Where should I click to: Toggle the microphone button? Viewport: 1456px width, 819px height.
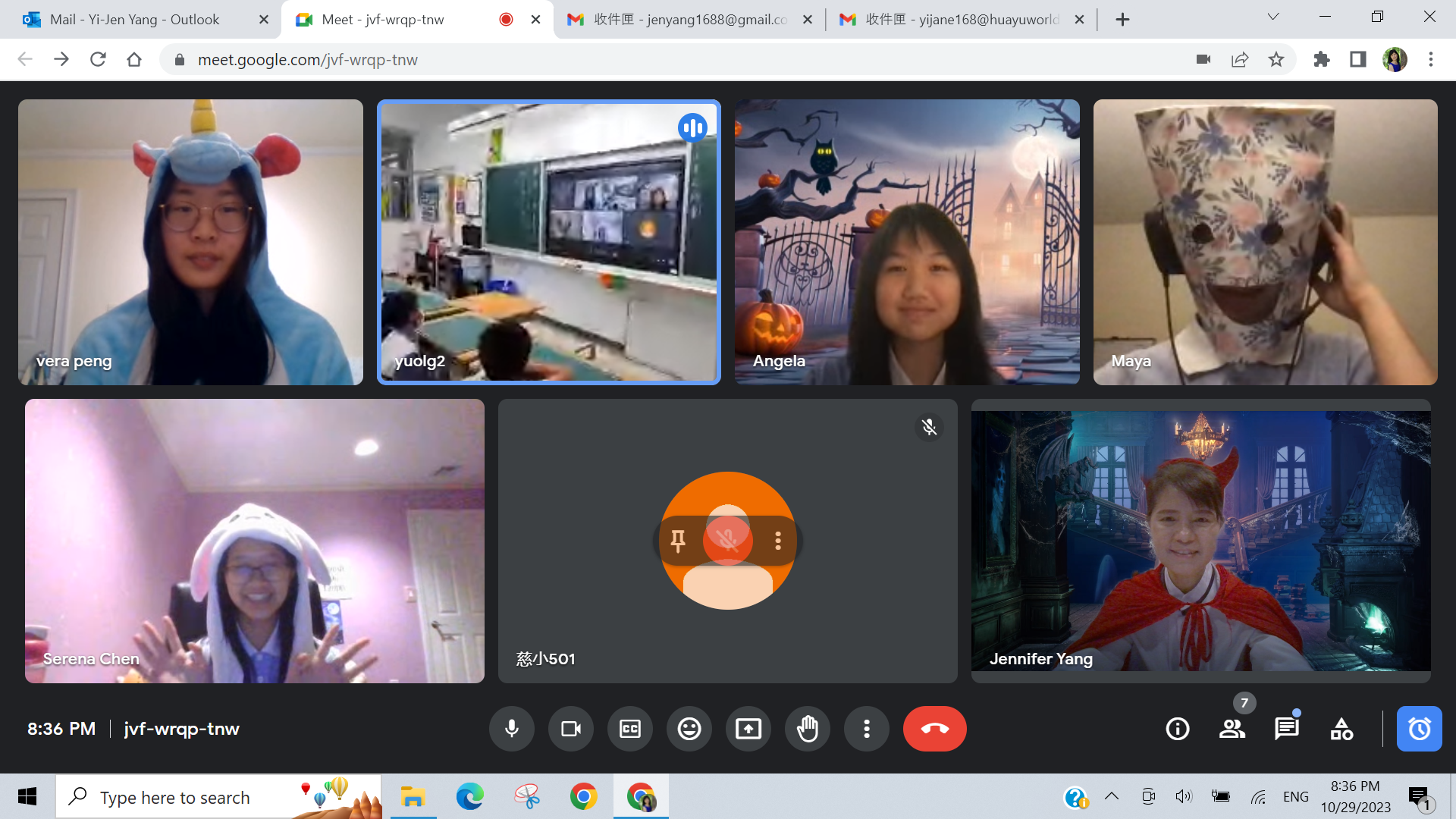click(x=512, y=729)
